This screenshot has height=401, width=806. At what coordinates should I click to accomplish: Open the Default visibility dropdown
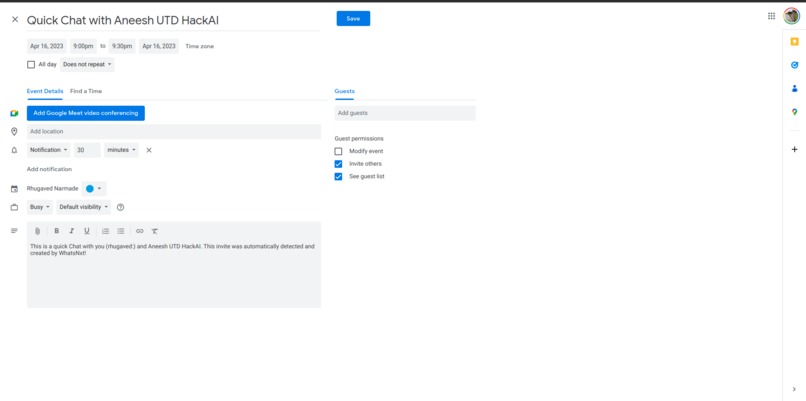point(83,207)
